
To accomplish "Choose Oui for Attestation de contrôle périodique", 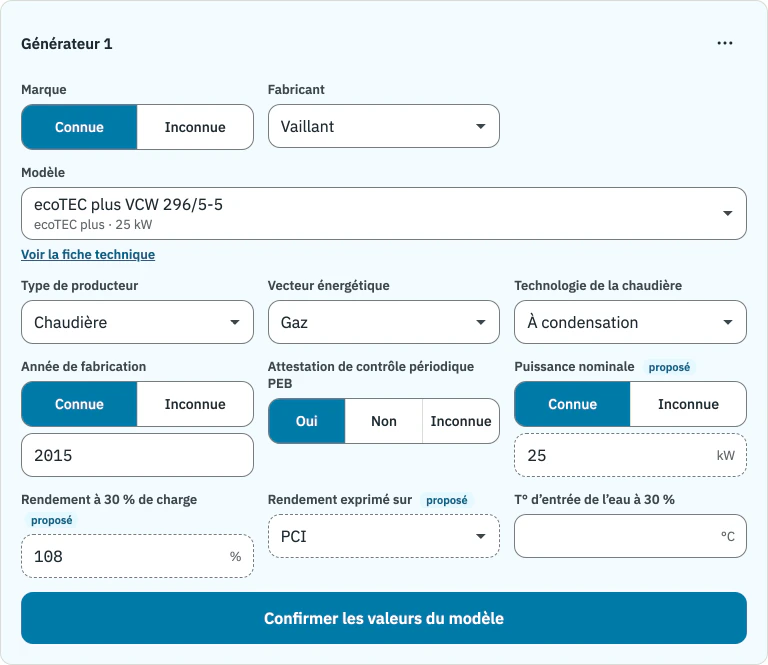I will pos(307,421).
